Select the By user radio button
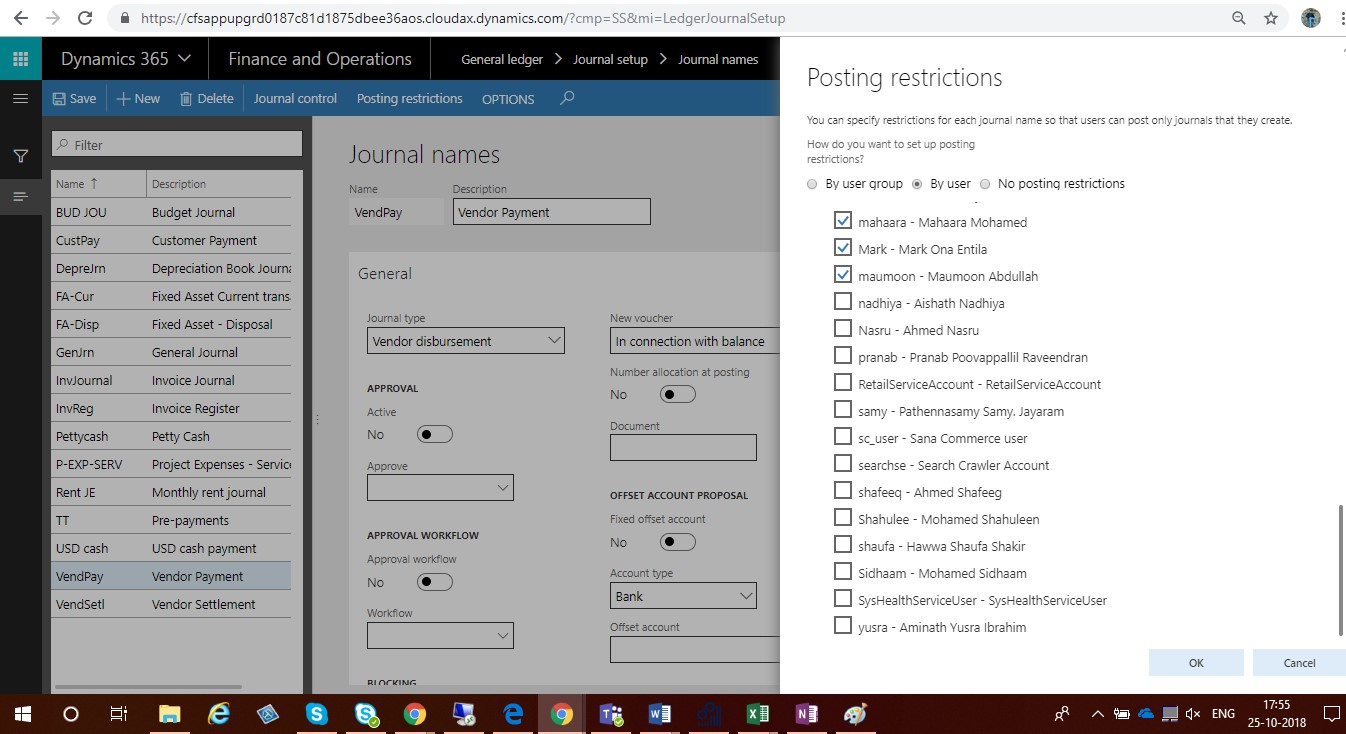The height and width of the screenshot is (734, 1346). point(917,184)
